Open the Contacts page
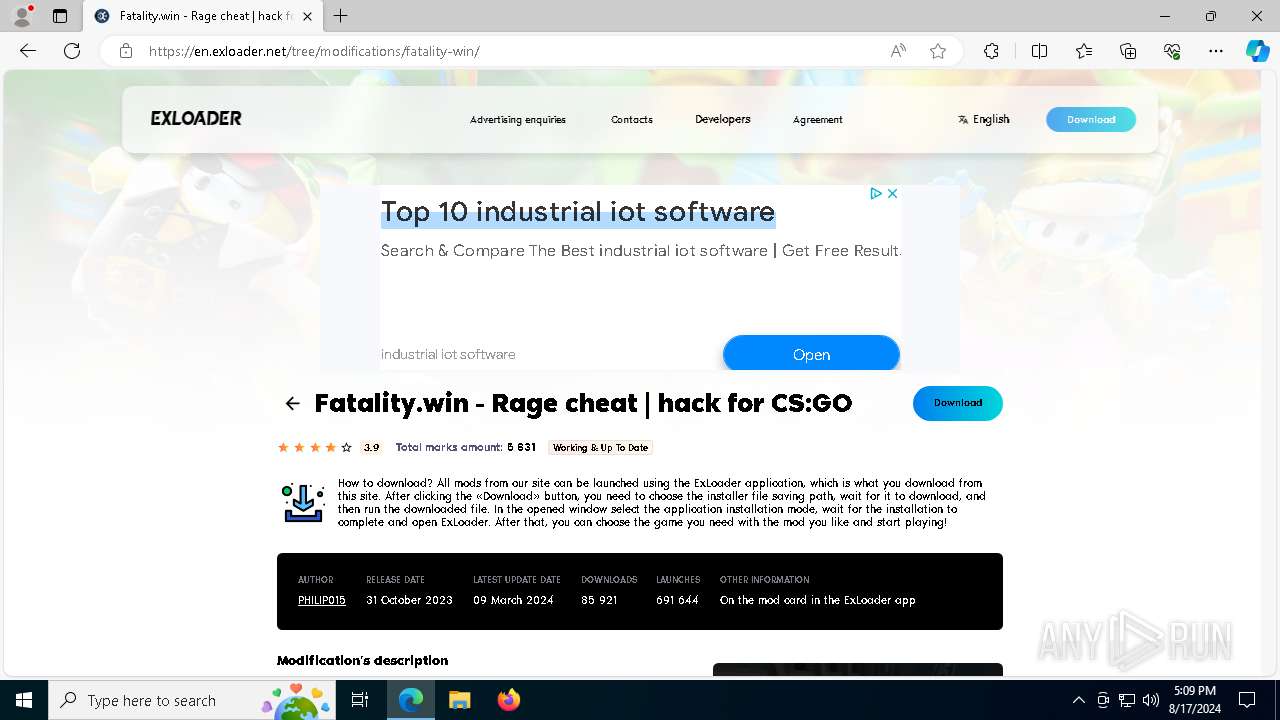 point(632,119)
